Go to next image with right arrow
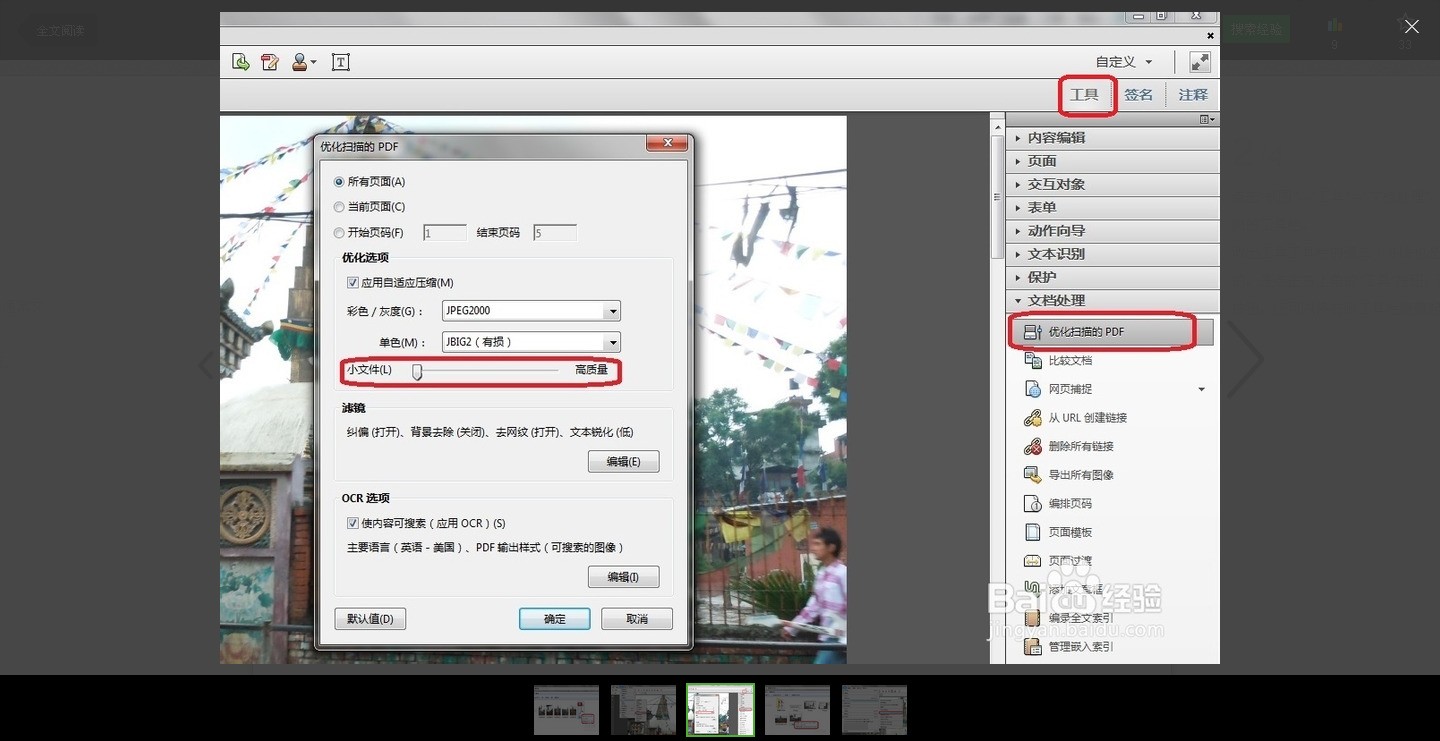The width and height of the screenshot is (1440, 741). [x=1245, y=360]
